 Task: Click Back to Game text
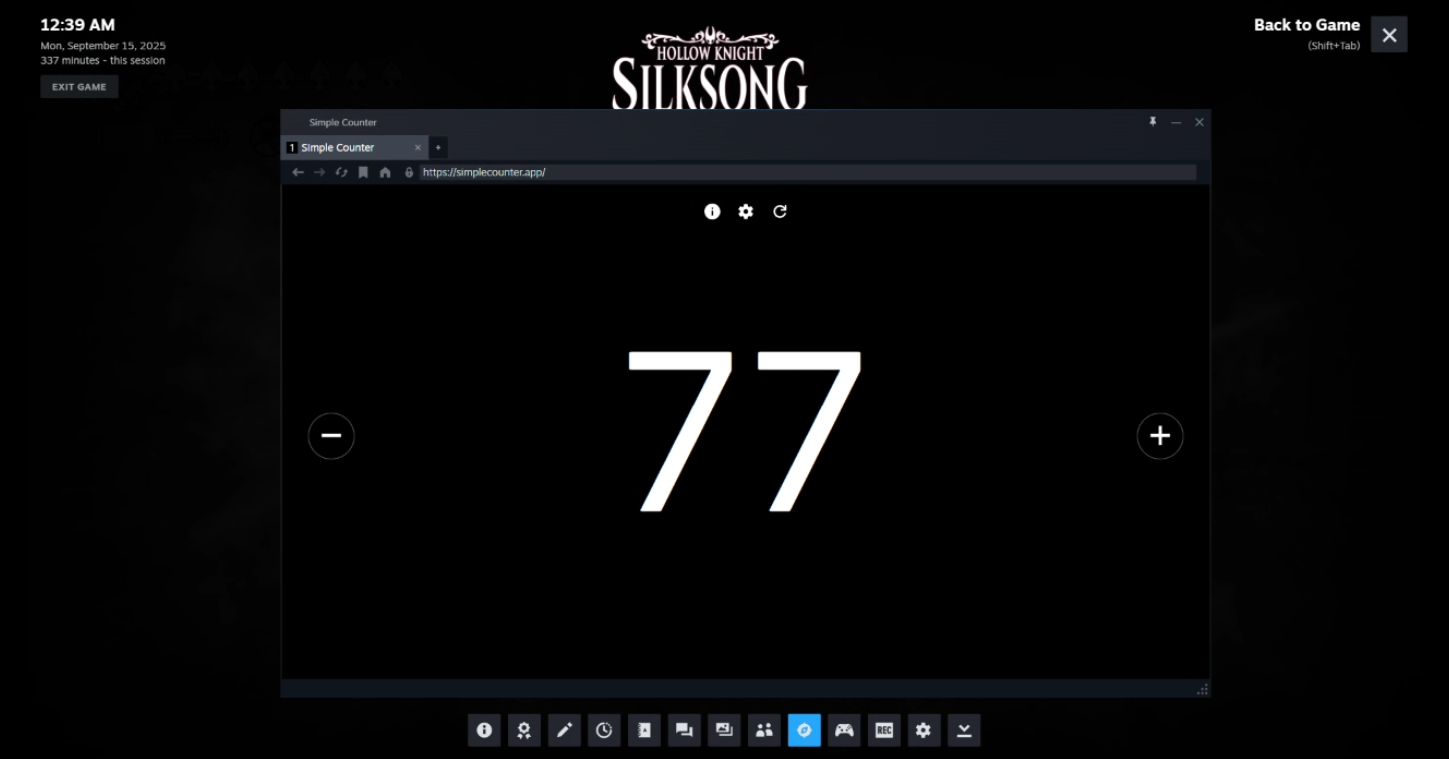point(1307,25)
